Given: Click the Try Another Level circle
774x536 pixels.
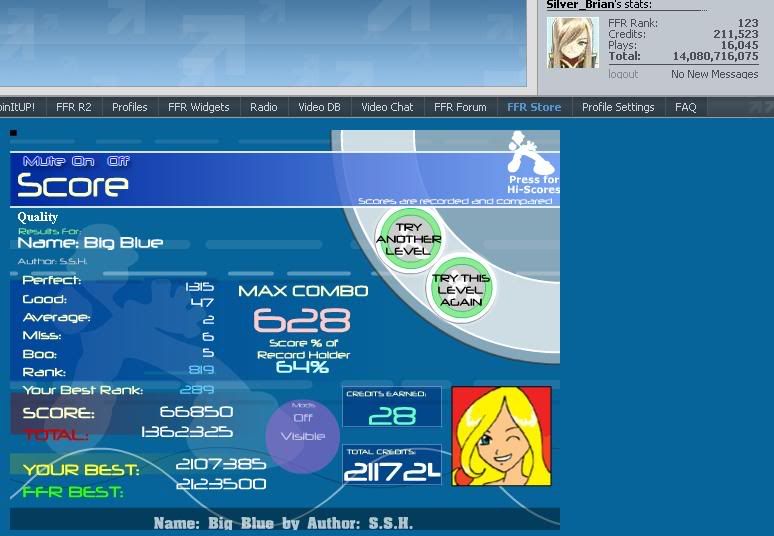Looking at the screenshot, I should click(408, 239).
